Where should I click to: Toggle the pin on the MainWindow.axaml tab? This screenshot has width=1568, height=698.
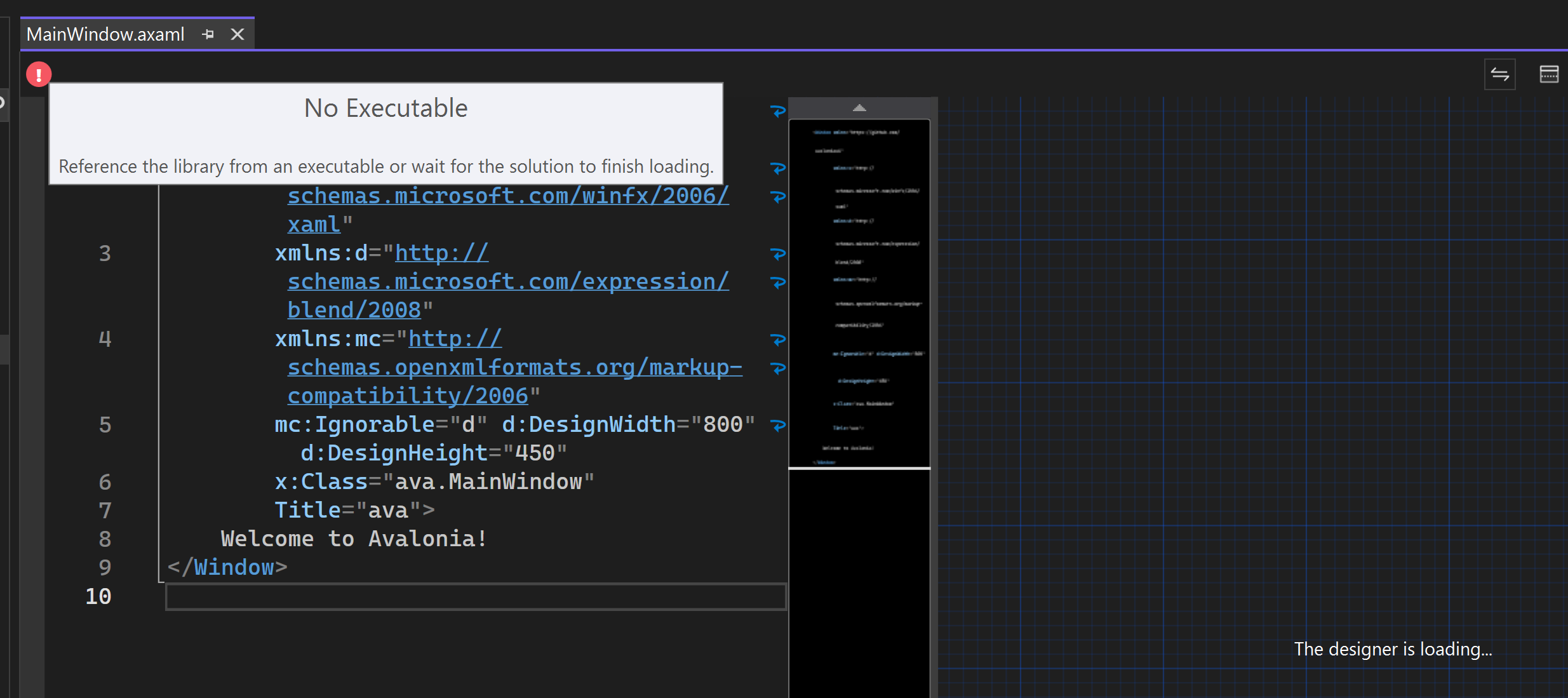[208, 34]
